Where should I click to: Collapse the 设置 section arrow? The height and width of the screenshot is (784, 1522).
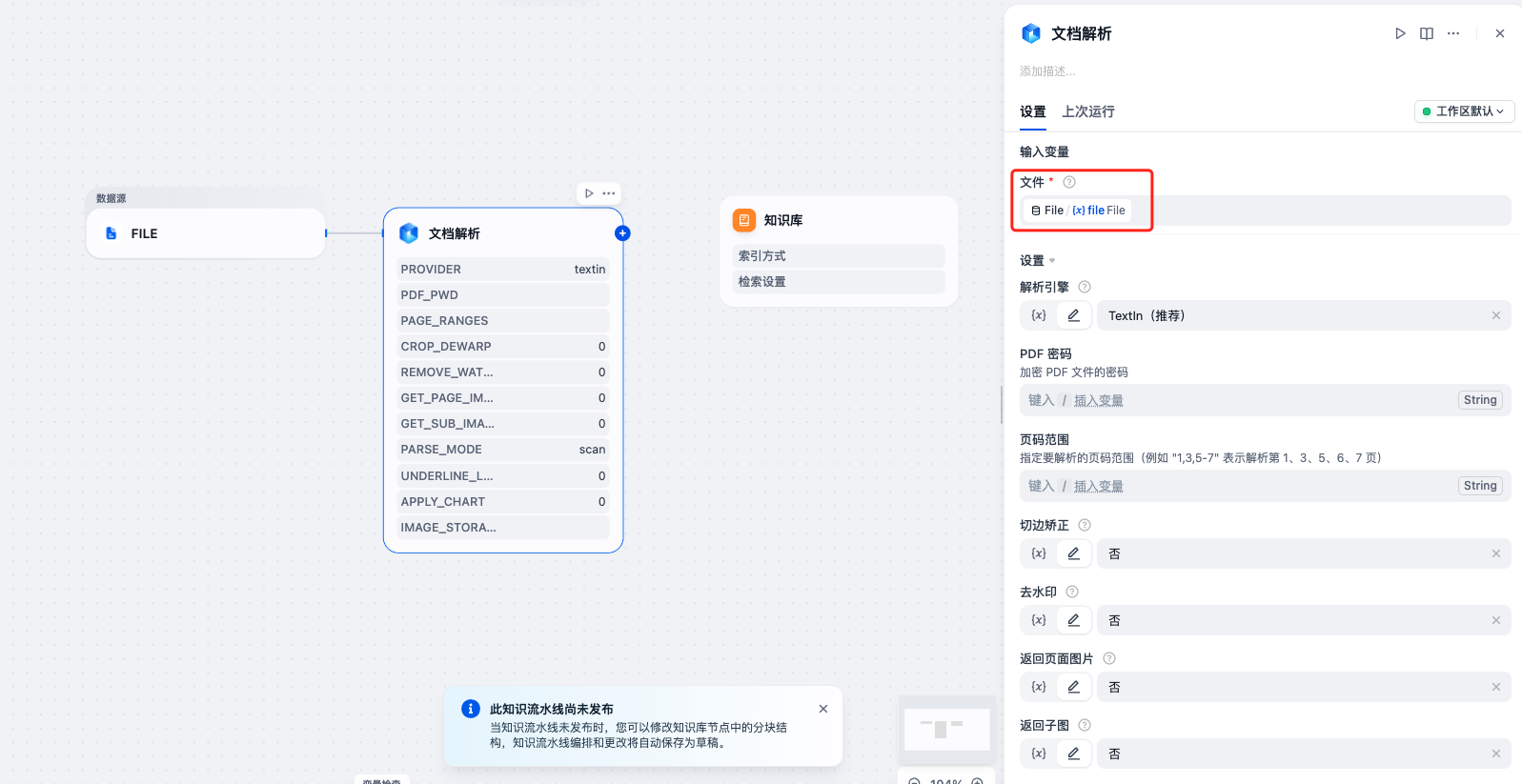pos(1052,261)
